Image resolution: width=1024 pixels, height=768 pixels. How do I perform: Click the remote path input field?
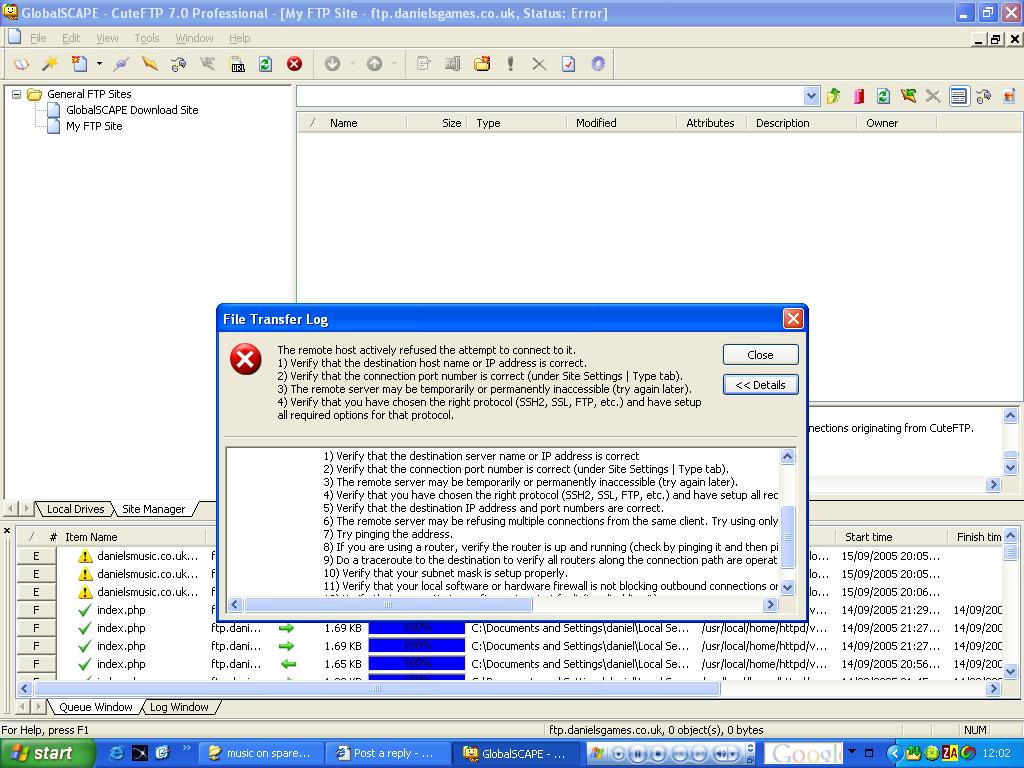[x=550, y=97]
